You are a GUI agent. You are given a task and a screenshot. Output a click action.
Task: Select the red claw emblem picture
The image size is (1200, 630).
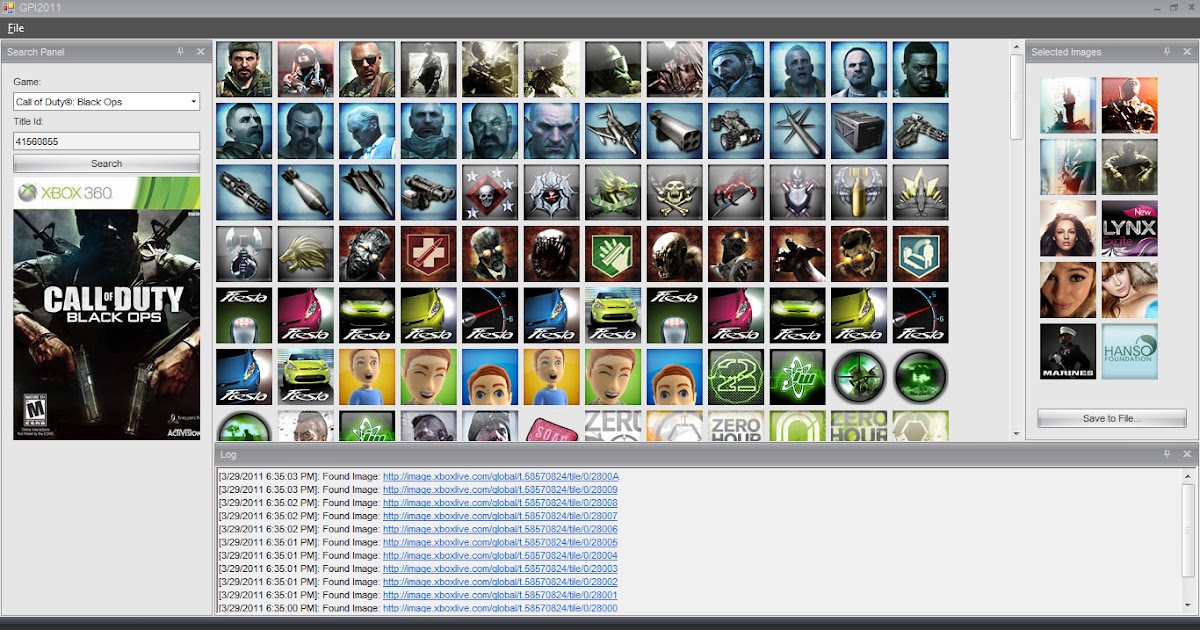[736, 192]
